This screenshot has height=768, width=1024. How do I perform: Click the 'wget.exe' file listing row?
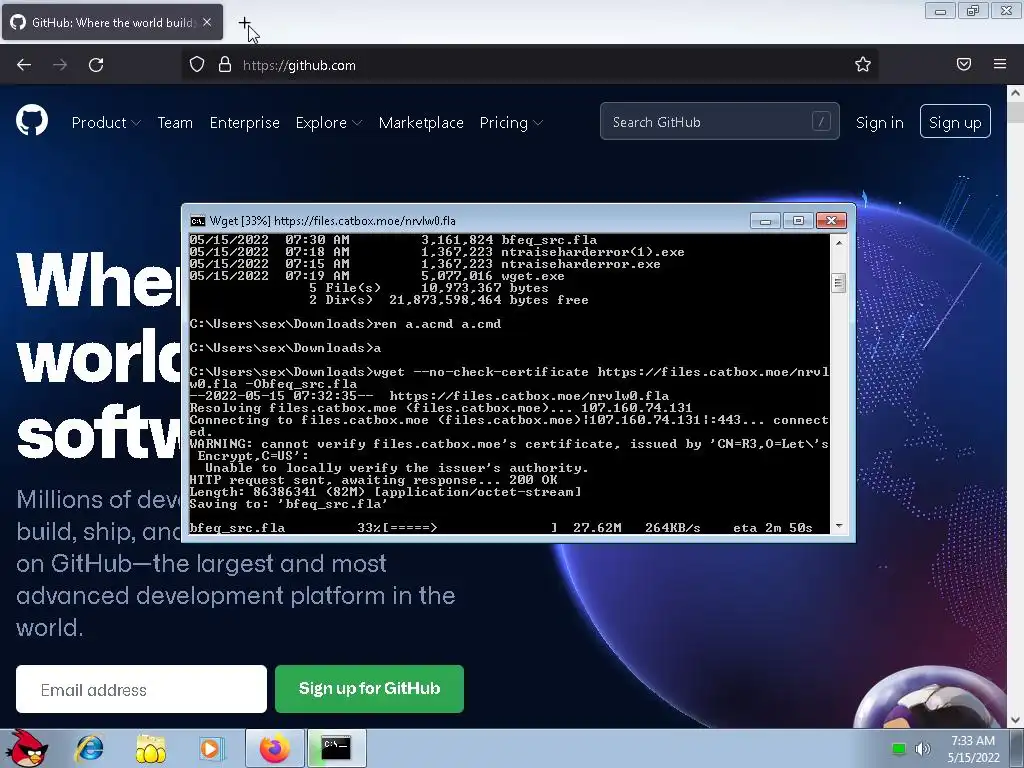tap(377, 276)
